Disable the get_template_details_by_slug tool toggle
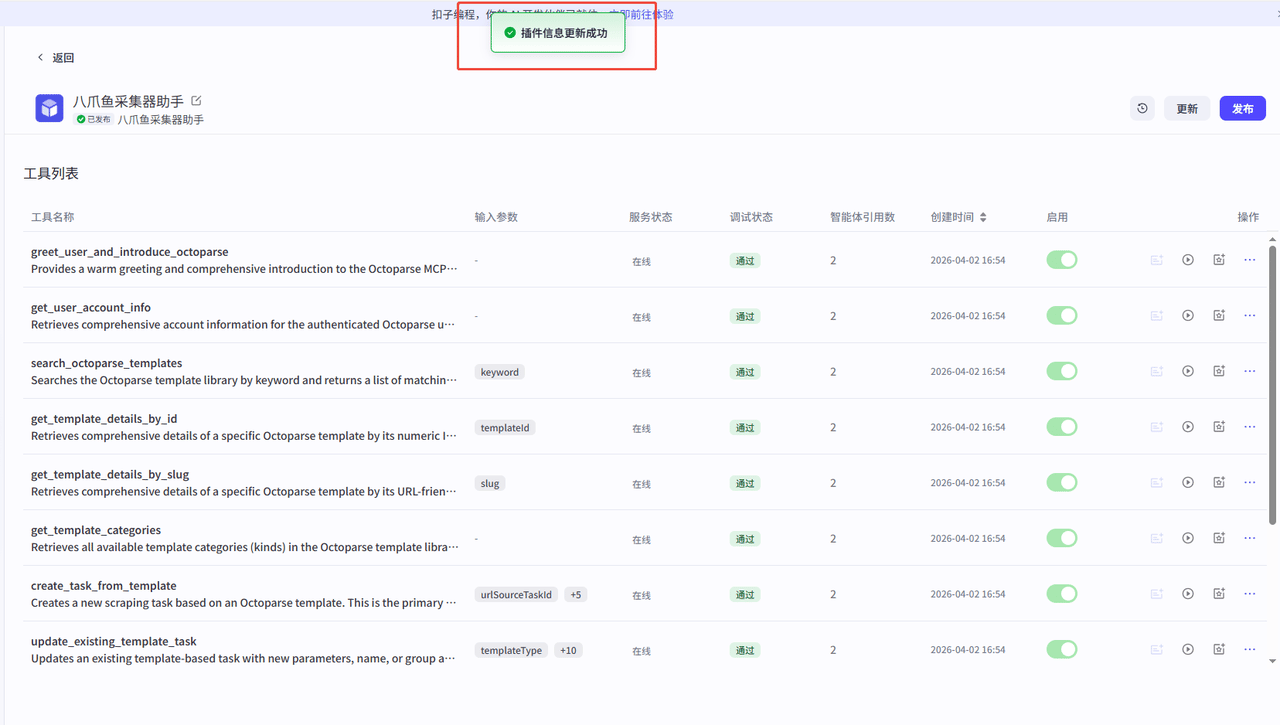Image resolution: width=1280 pixels, height=725 pixels. point(1062,483)
